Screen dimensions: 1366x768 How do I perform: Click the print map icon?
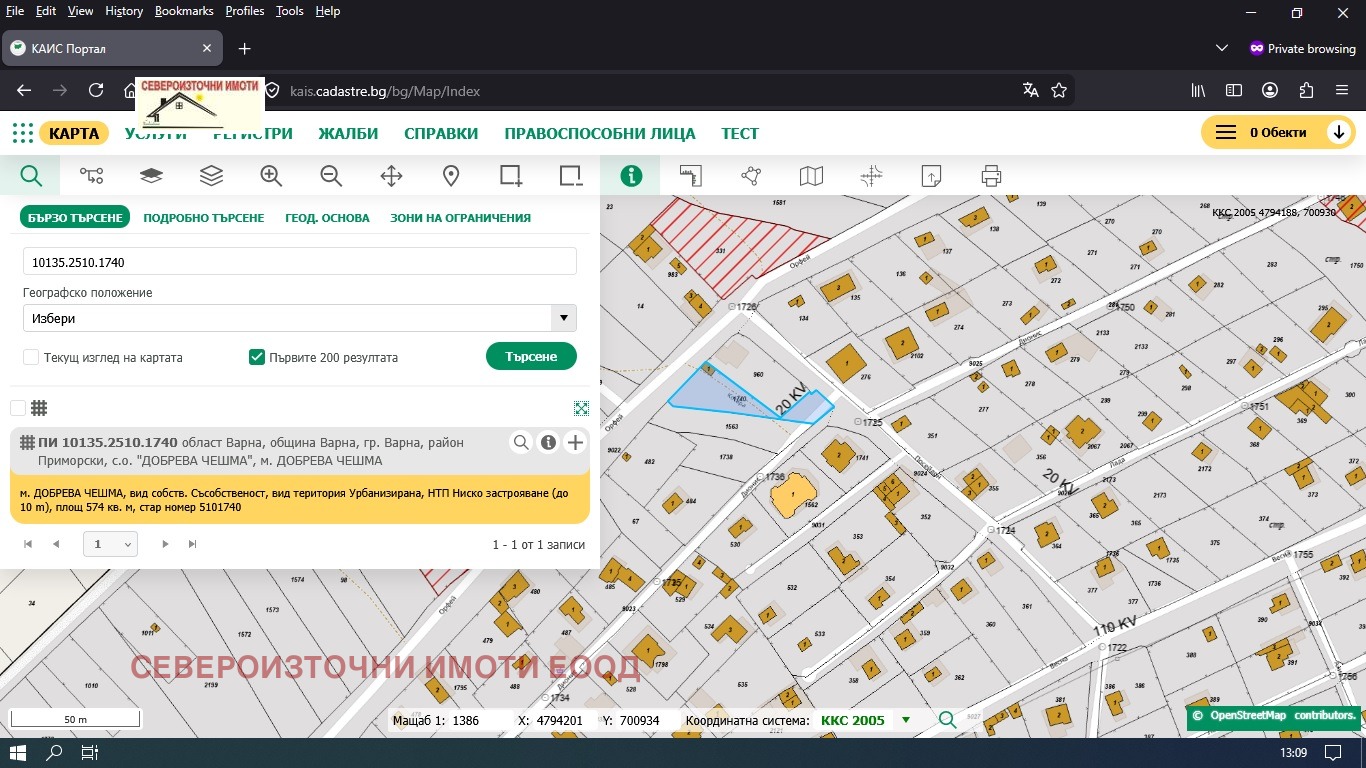(991, 176)
